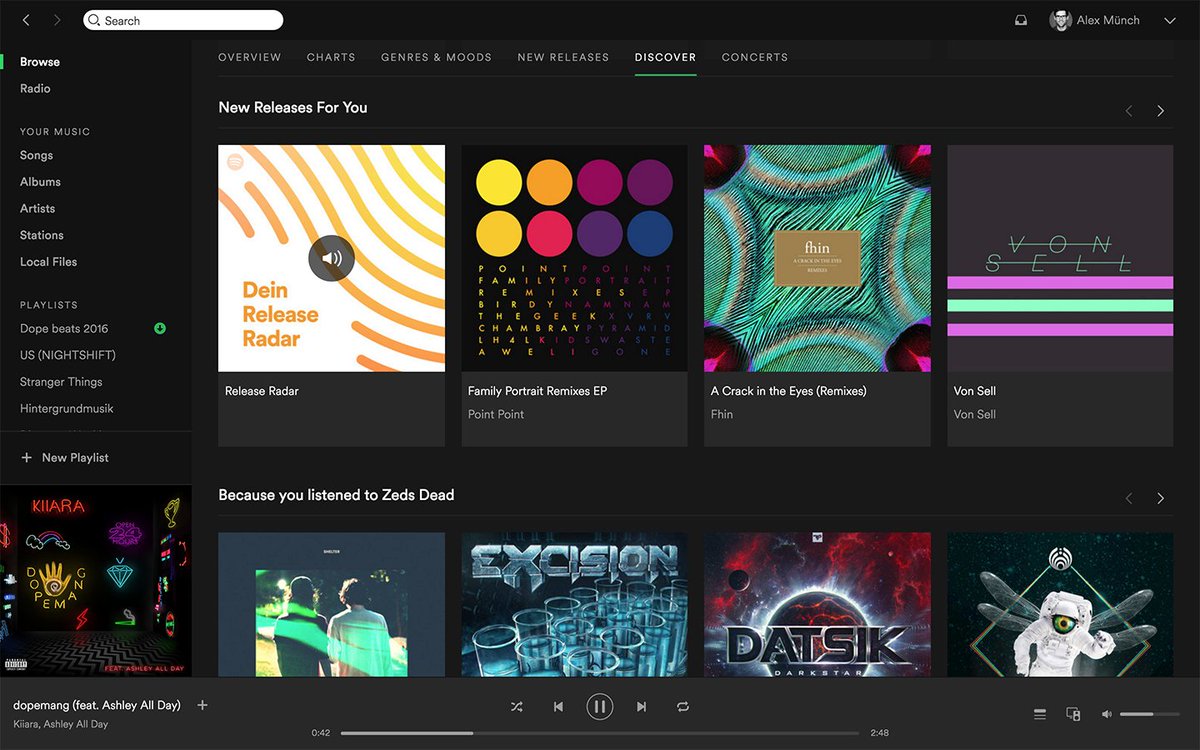
Task: Open the Family Portrait Remixes EP cover
Action: (574, 258)
